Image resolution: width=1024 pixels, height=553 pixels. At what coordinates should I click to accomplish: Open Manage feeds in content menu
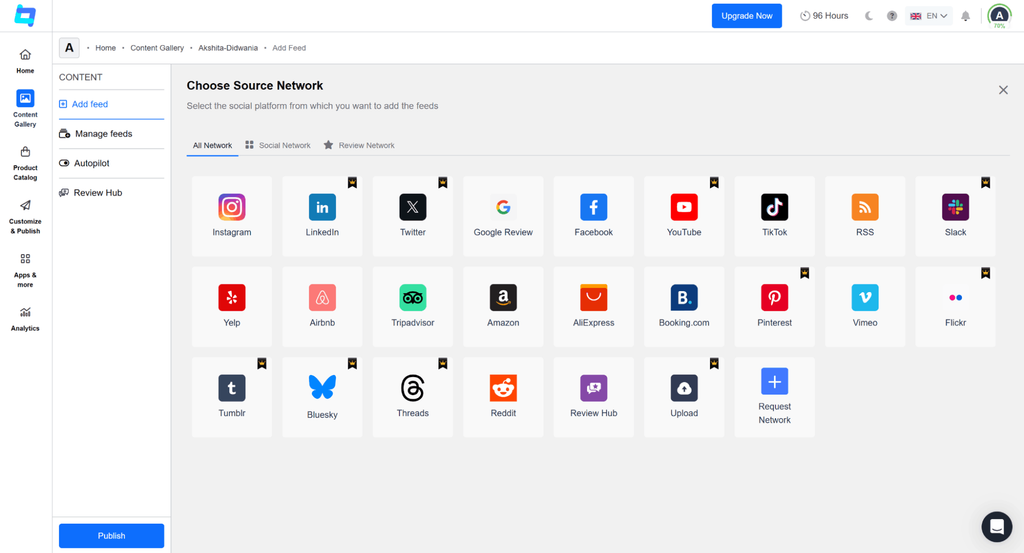coord(111,134)
